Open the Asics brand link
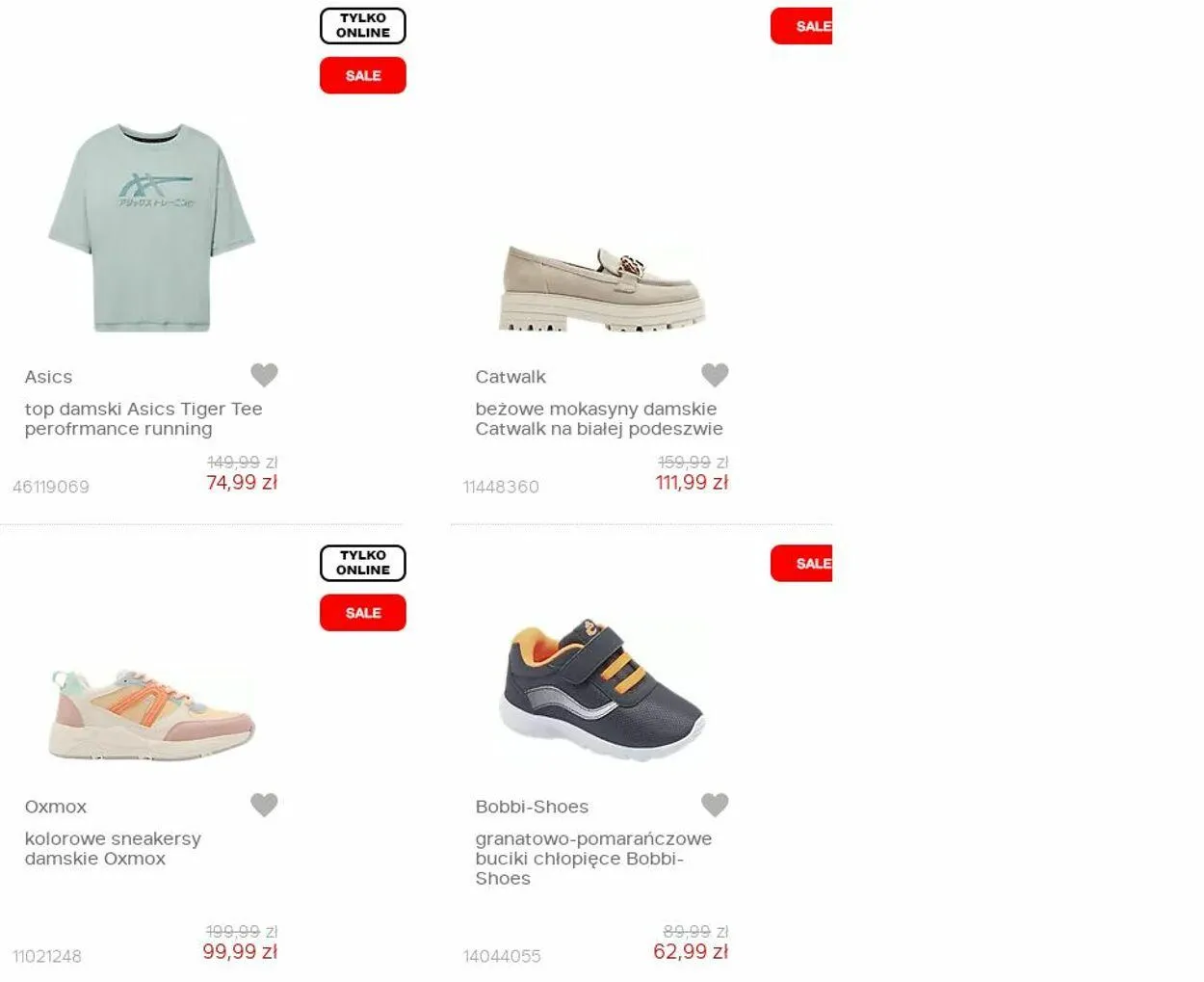 tap(48, 377)
